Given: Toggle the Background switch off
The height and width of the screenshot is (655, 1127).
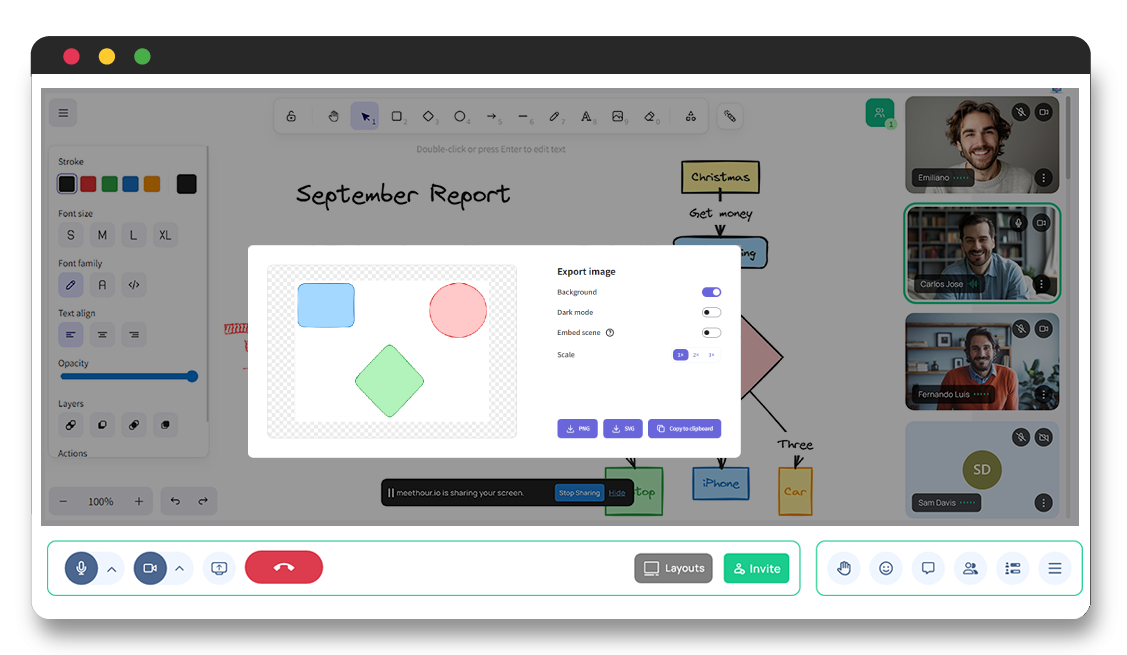Looking at the screenshot, I should click(x=711, y=292).
